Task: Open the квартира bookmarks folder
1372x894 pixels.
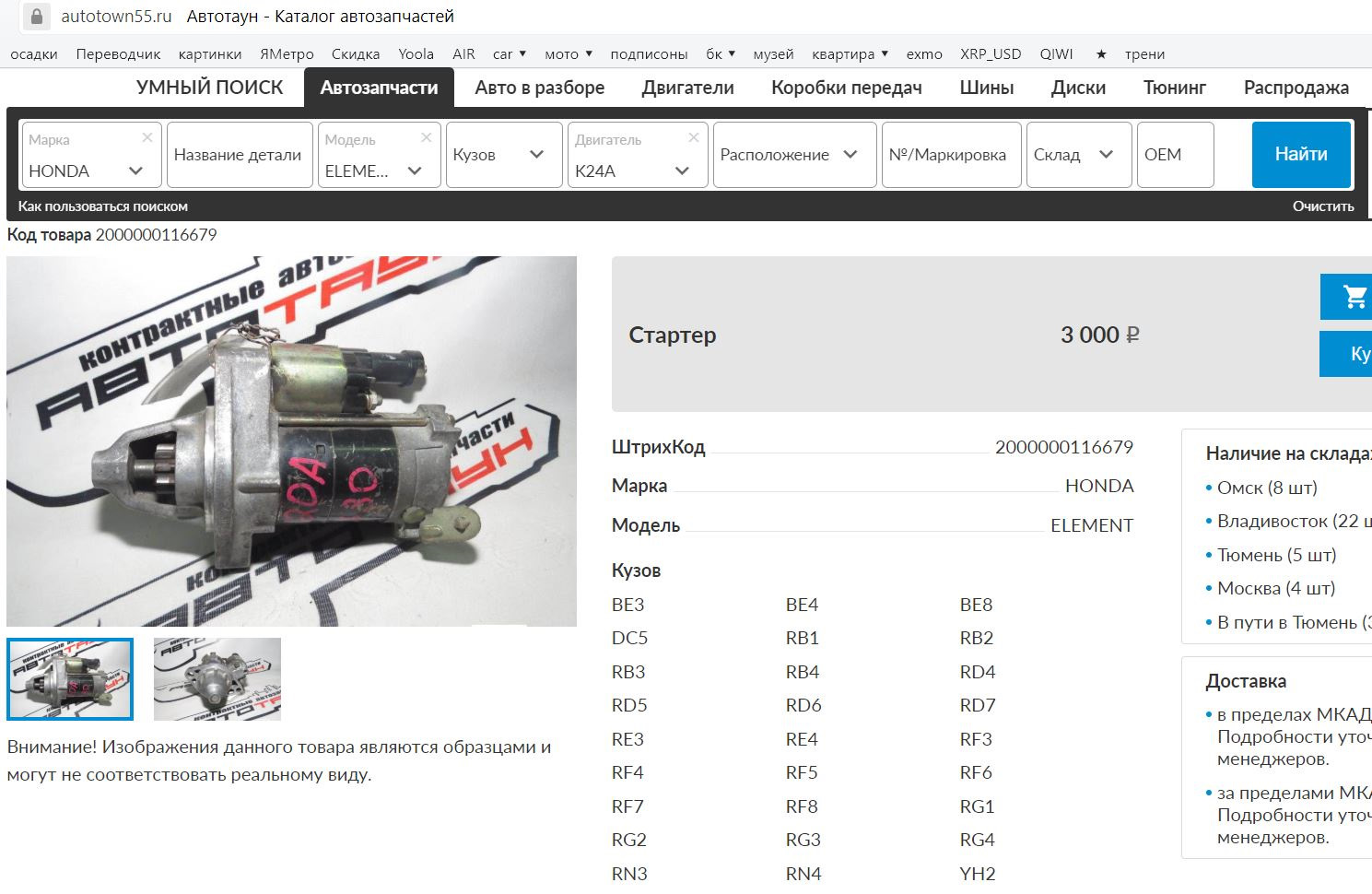Action: pyautogui.click(x=850, y=54)
